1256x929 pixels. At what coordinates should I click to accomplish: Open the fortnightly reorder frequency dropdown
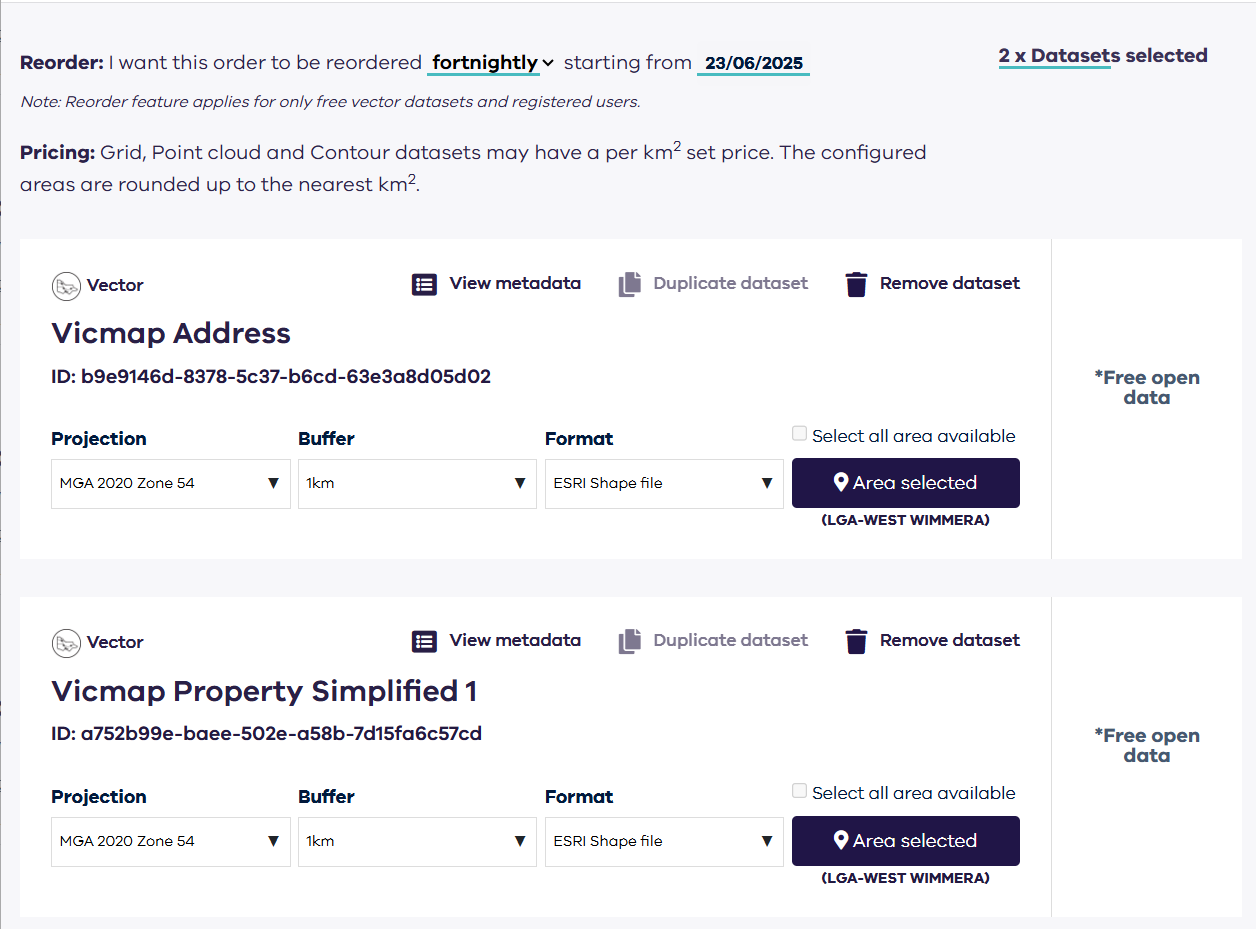coord(492,63)
